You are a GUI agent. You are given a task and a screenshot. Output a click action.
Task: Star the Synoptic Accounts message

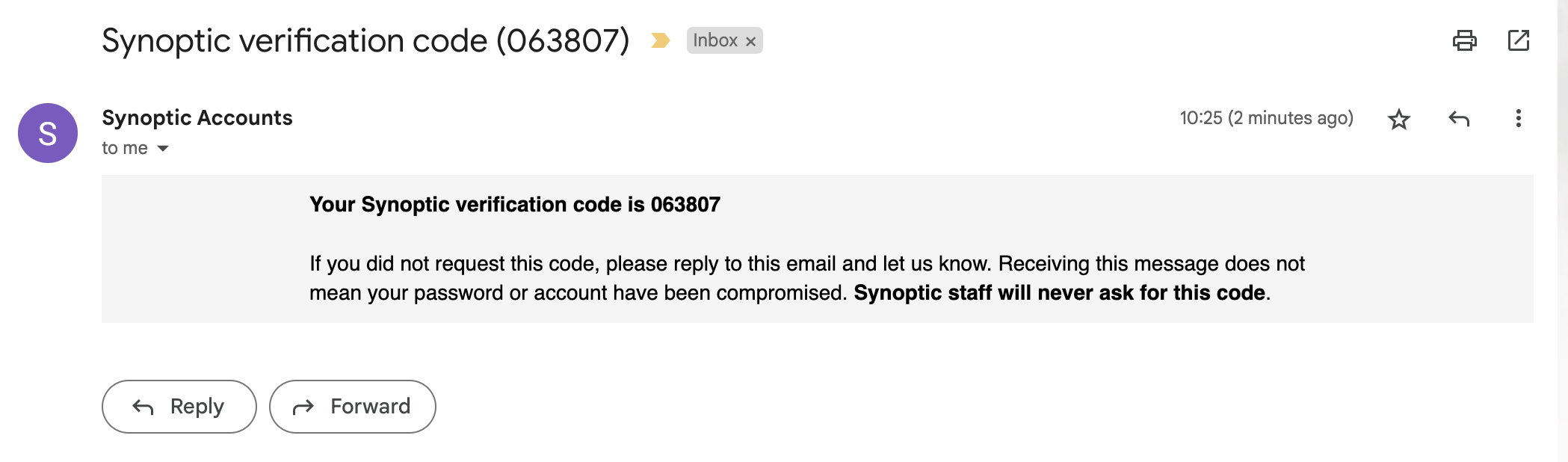(1398, 119)
